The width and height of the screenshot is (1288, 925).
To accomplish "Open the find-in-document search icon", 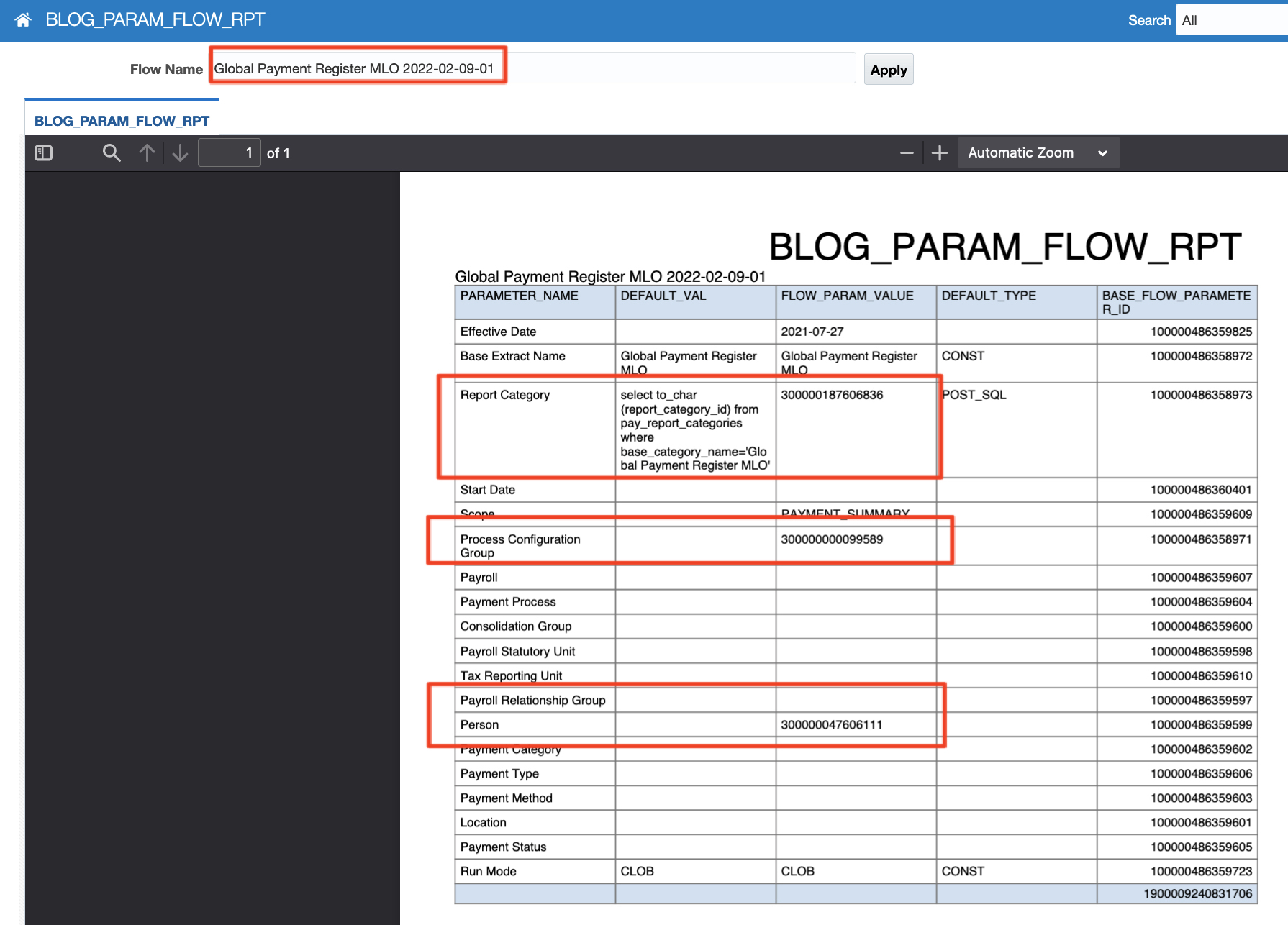I will (112, 153).
